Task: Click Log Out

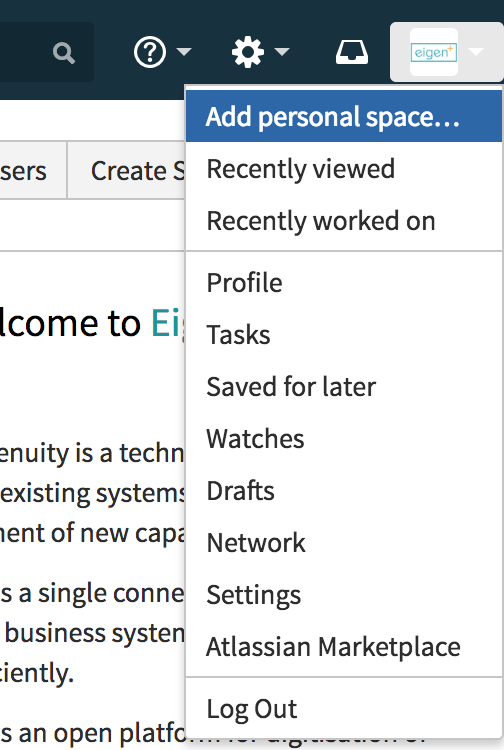Action: (344, 709)
